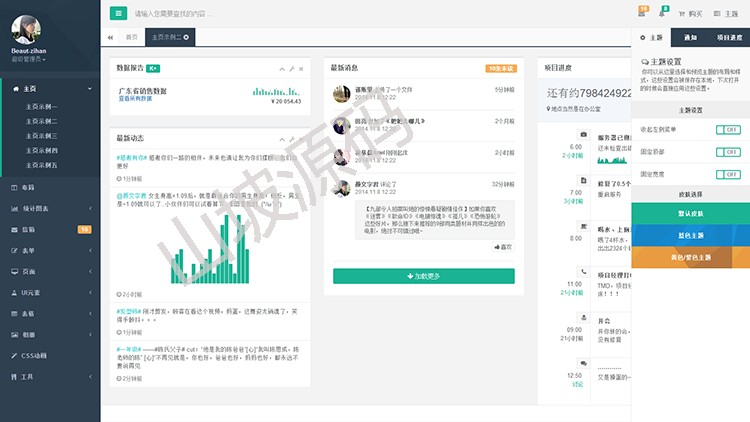Click the camera icon at 6:00 timeline entry
The image size is (750, 422).
tap(583, 134)
